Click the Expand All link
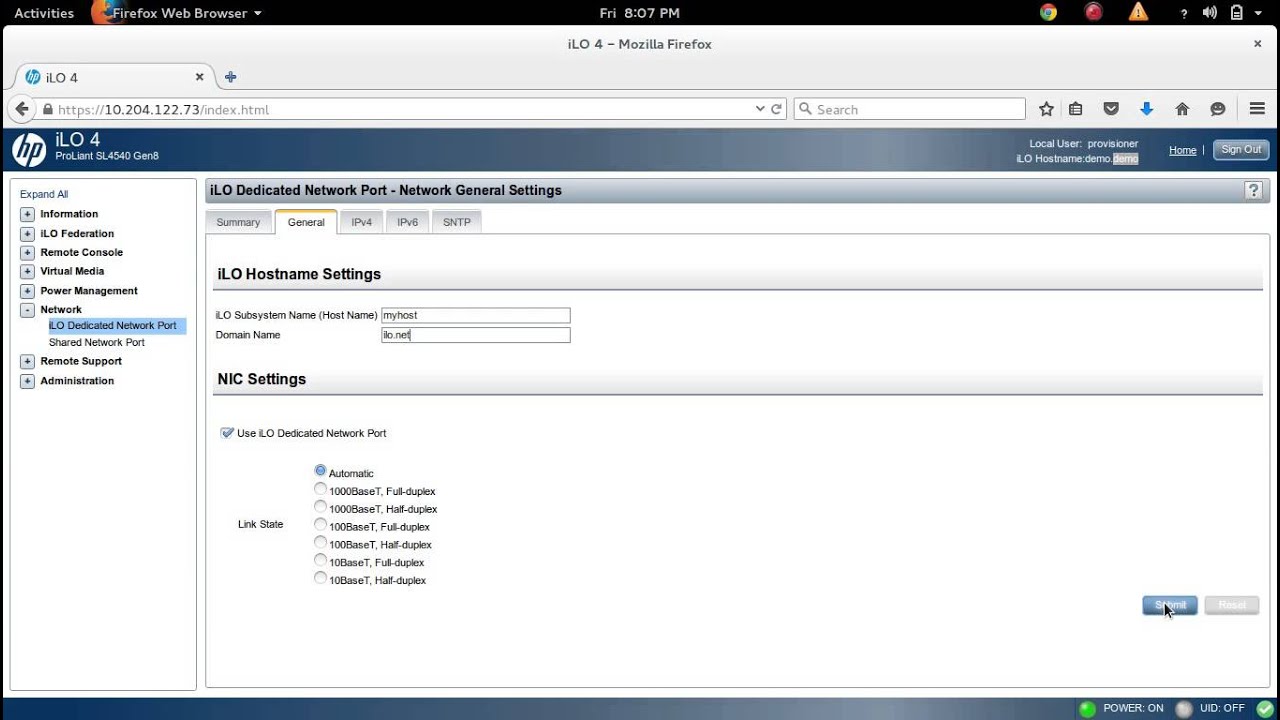The height and width of the screenshot is (720, 1280). [x=44, y=194]
